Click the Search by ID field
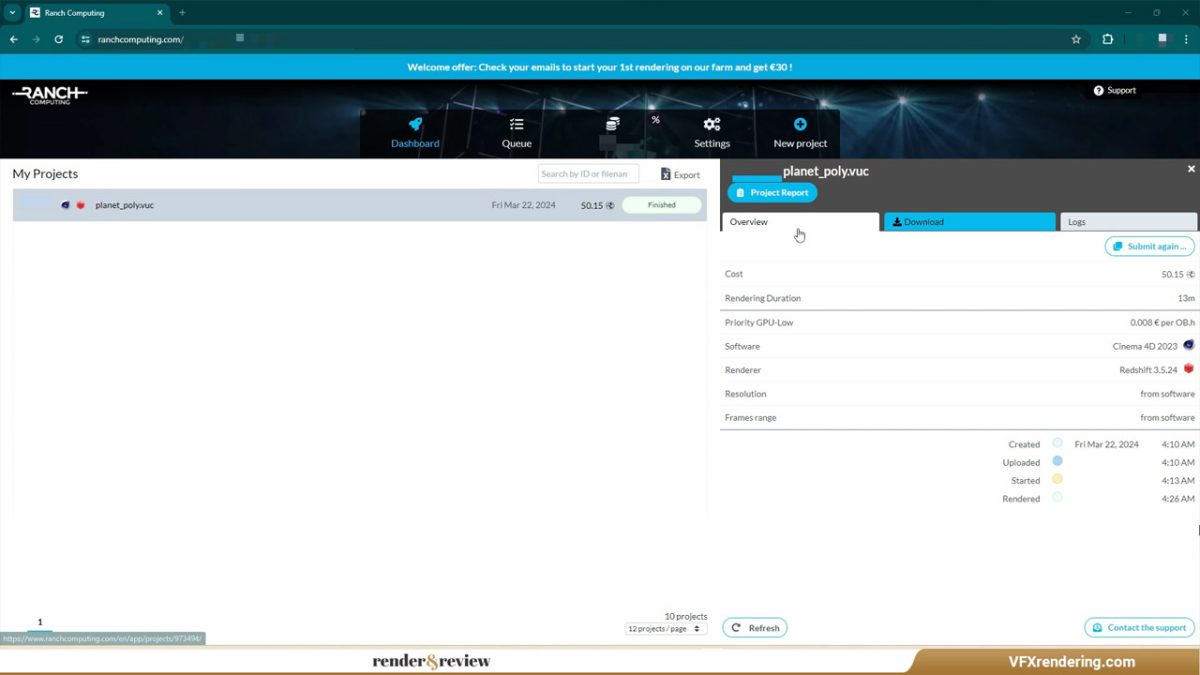This screenshot has height=675, width=1200. tap(588, 174)
